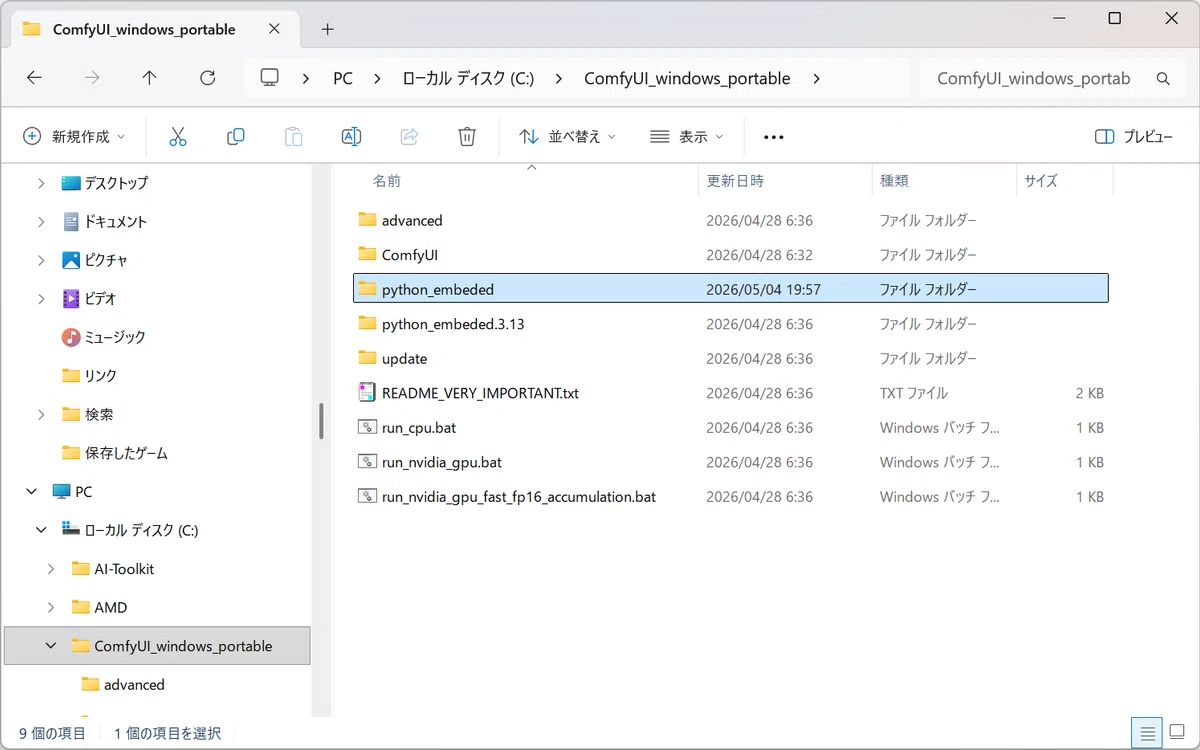The image size is (1200, 750).
Task: Click the ComfyUI folder icon in file list
Action: (x=367, y=255)
